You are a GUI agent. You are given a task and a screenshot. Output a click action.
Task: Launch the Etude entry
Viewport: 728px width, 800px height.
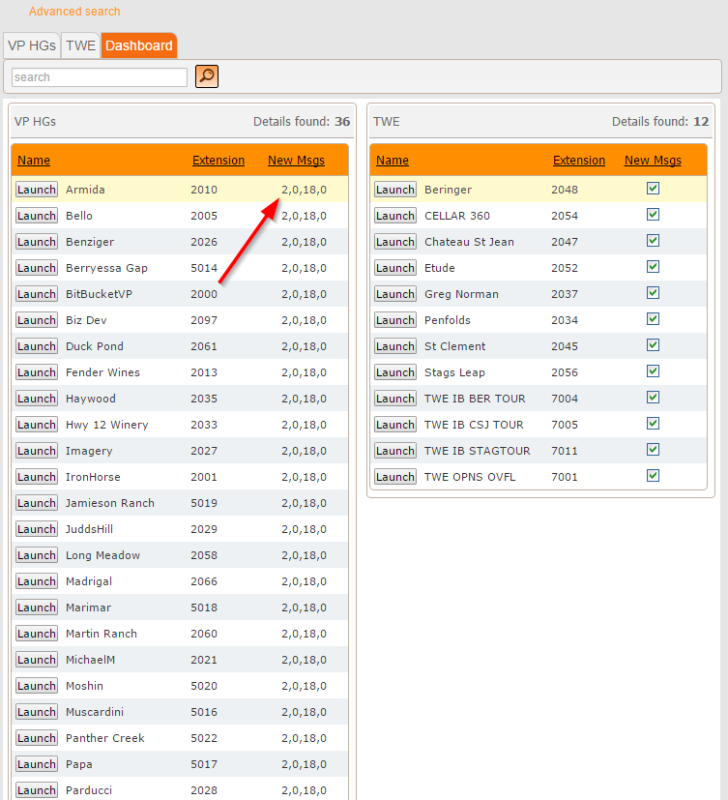click(x=395, y=268)
